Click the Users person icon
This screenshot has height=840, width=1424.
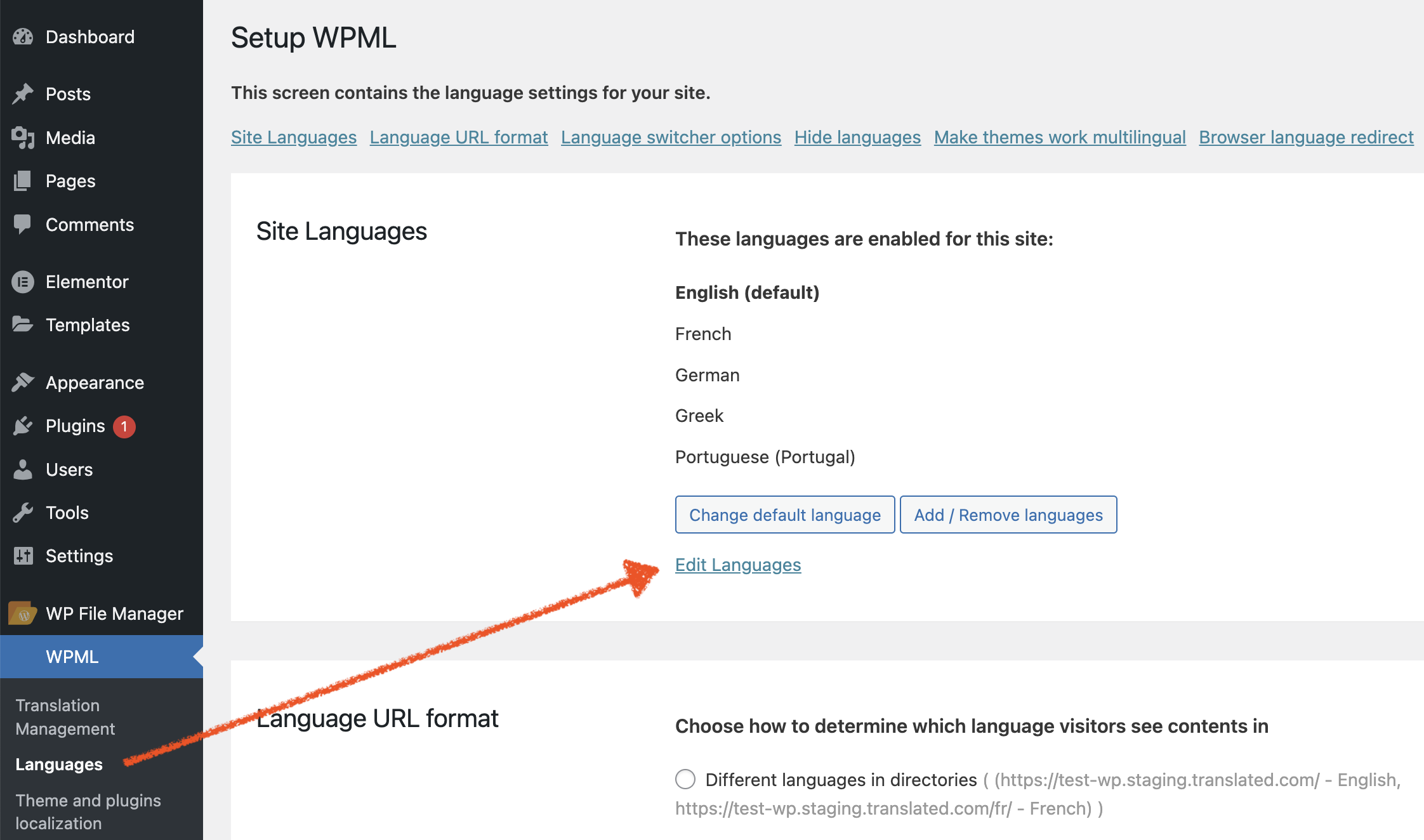click(23, 469)
